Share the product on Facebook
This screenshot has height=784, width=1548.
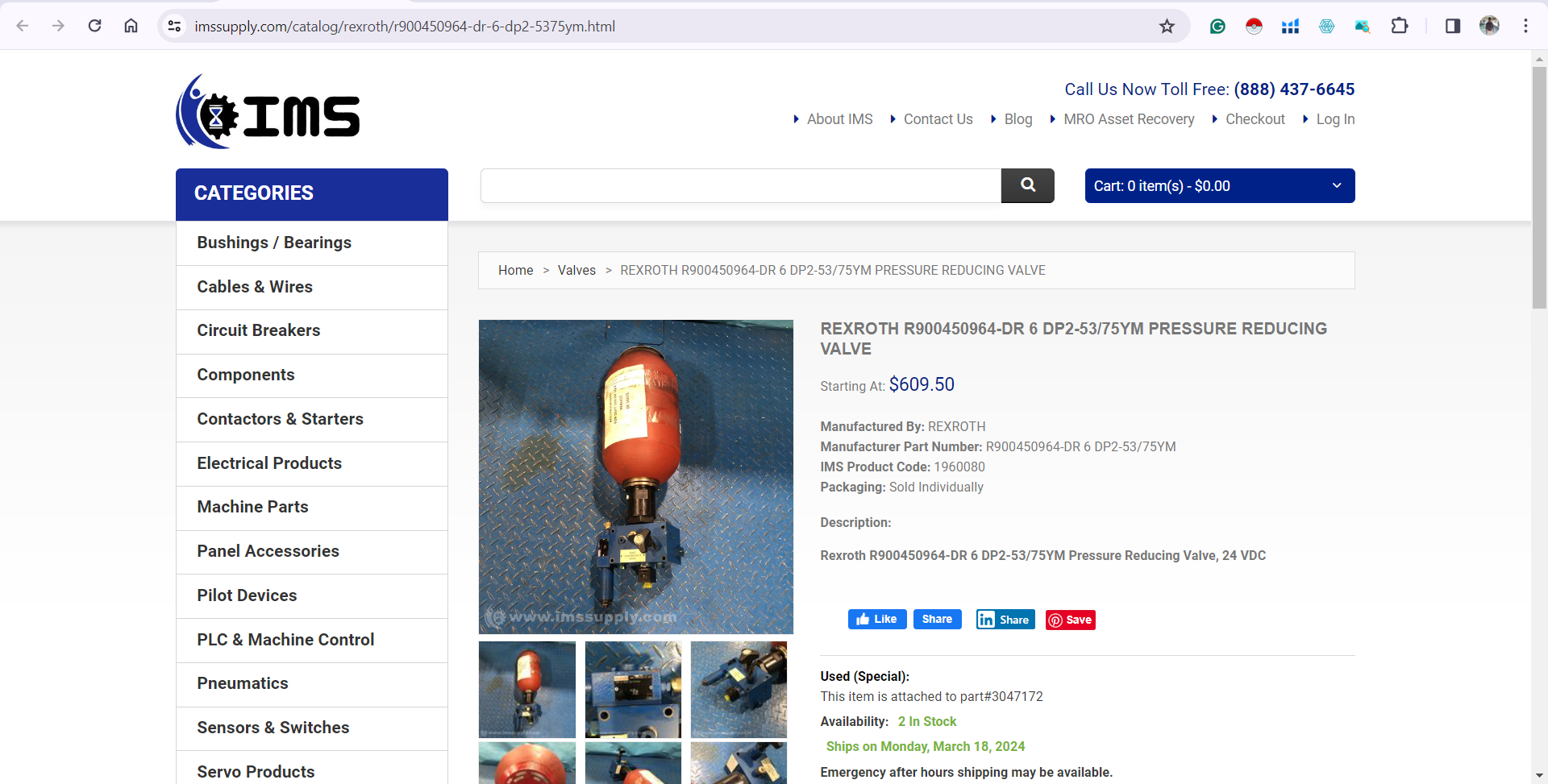[938, 619]
